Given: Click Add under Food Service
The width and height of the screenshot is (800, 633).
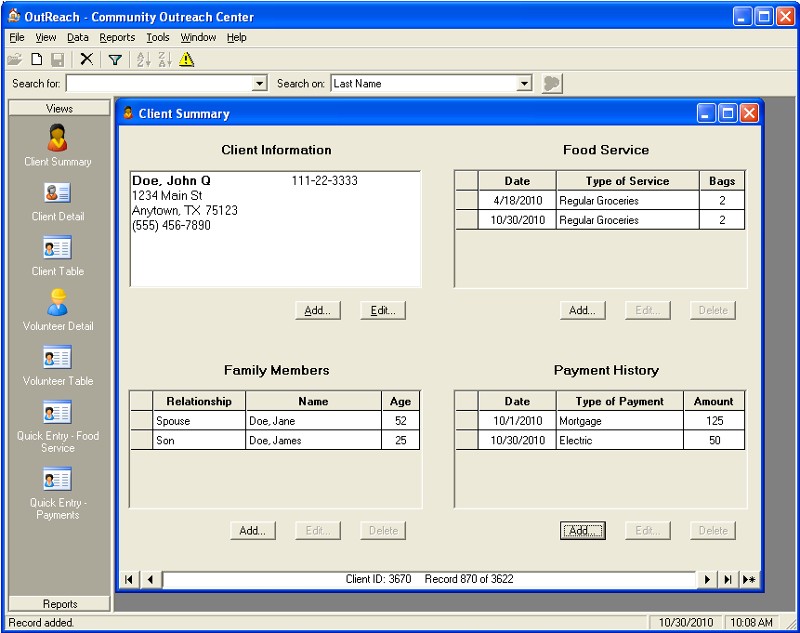Looking at the screenshot, I should 582,311.
